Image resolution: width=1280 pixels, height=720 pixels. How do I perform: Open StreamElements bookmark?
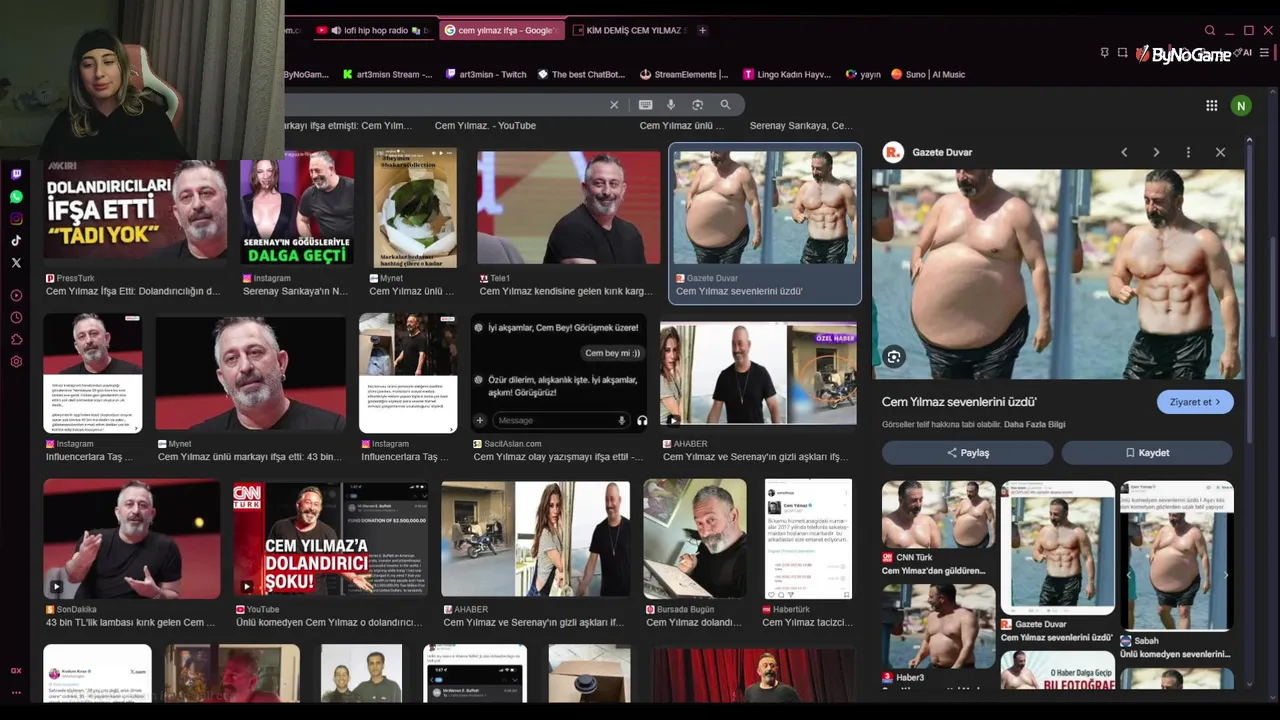(685, 74)
